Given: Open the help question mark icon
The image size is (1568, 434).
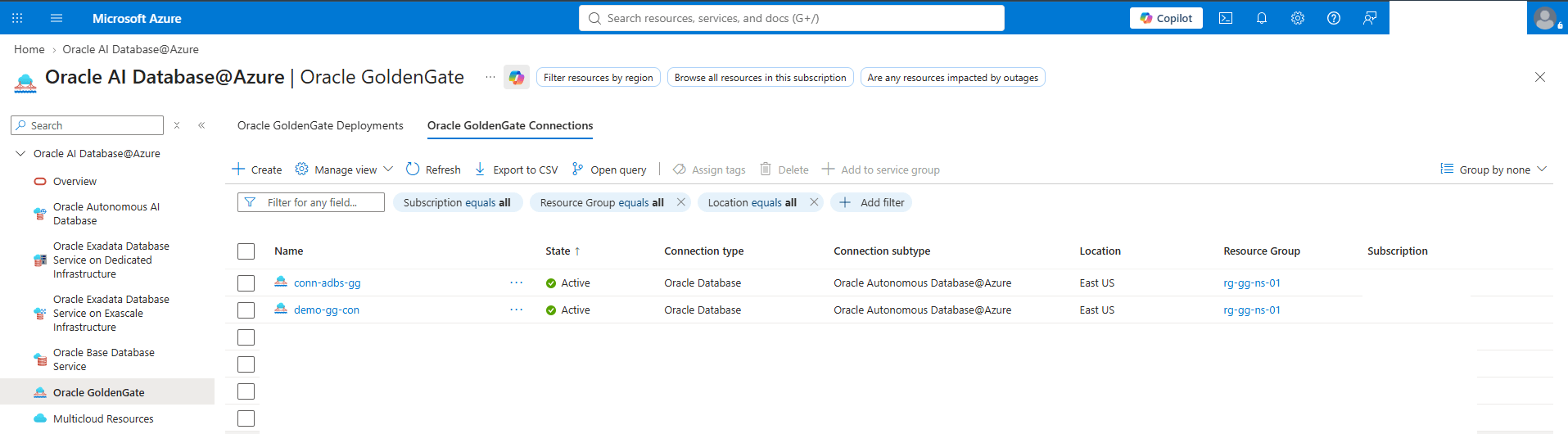Looking at the screenshot, I should [1334, 18].
